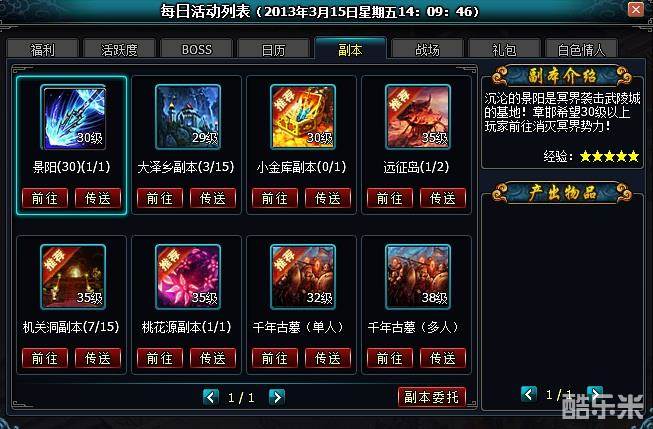Select the 桃花源副本 pink flower icon
653x429 pixels.
coord(188,277)
